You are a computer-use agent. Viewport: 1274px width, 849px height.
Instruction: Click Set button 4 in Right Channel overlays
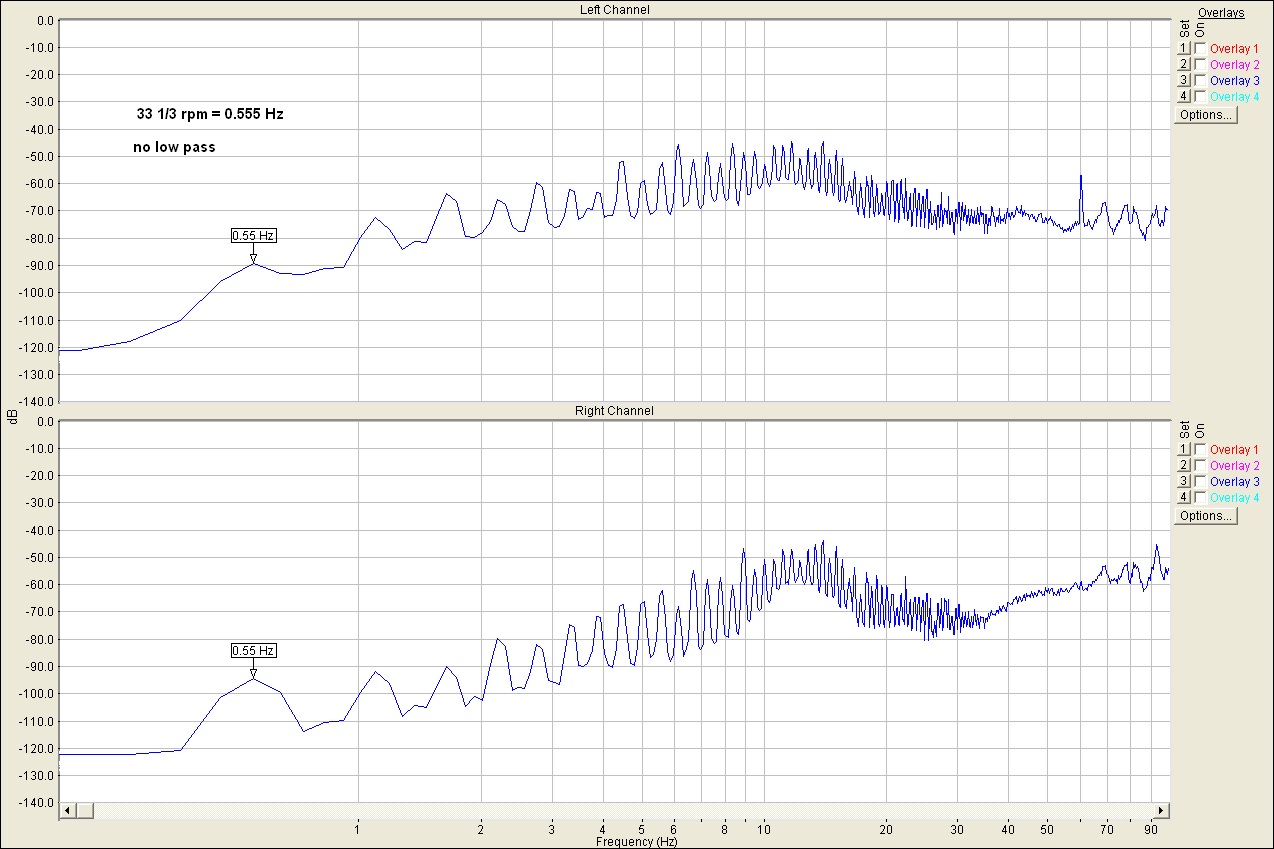1184,498
